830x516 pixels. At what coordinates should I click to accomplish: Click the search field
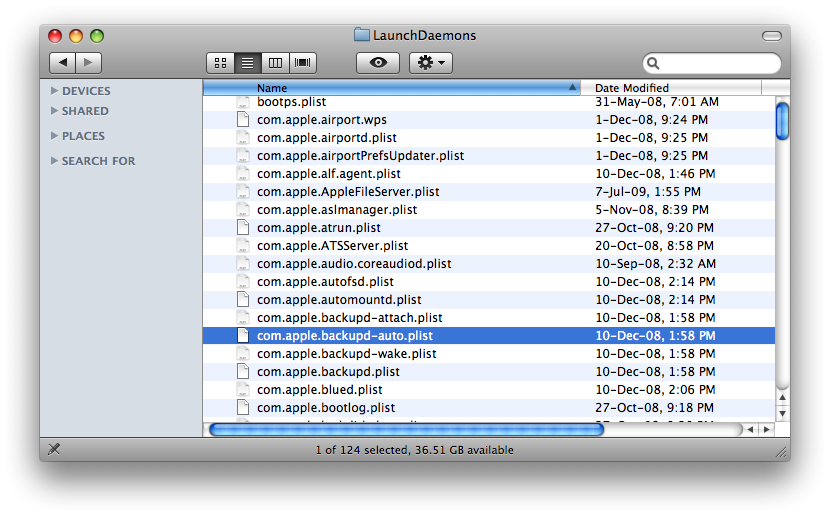[x=712, y=64]
